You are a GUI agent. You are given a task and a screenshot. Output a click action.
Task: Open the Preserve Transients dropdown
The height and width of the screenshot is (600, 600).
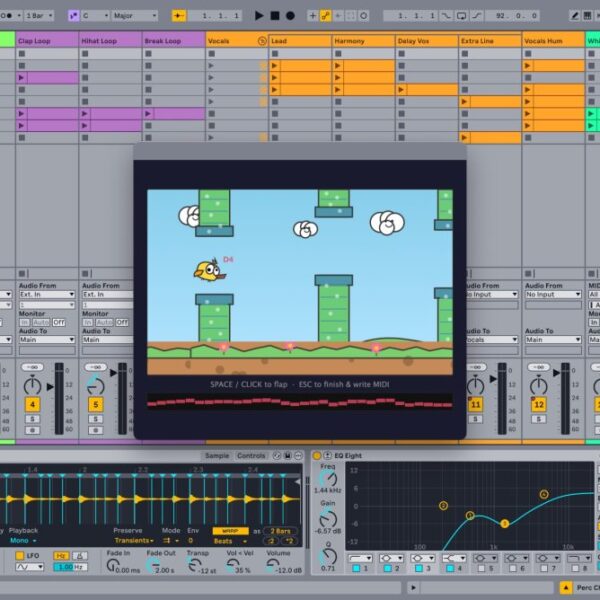click(x=134, y=541)
